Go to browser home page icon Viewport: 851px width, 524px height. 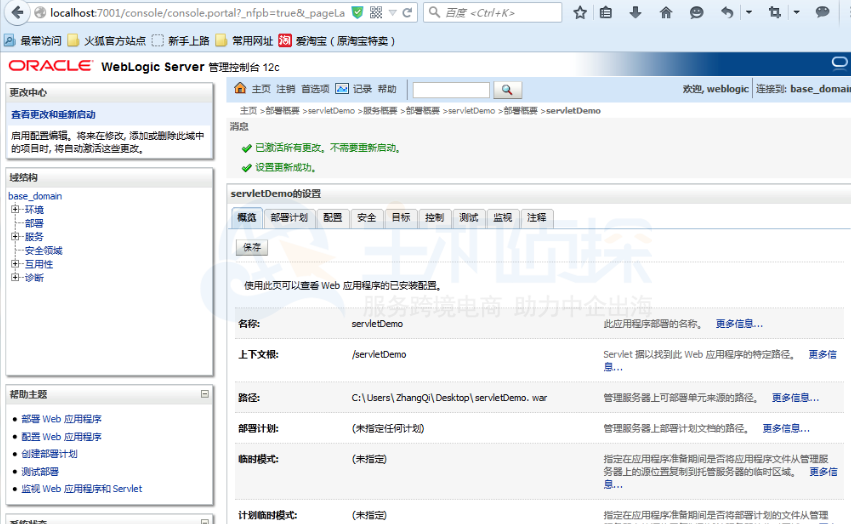[x=665, y=12]
